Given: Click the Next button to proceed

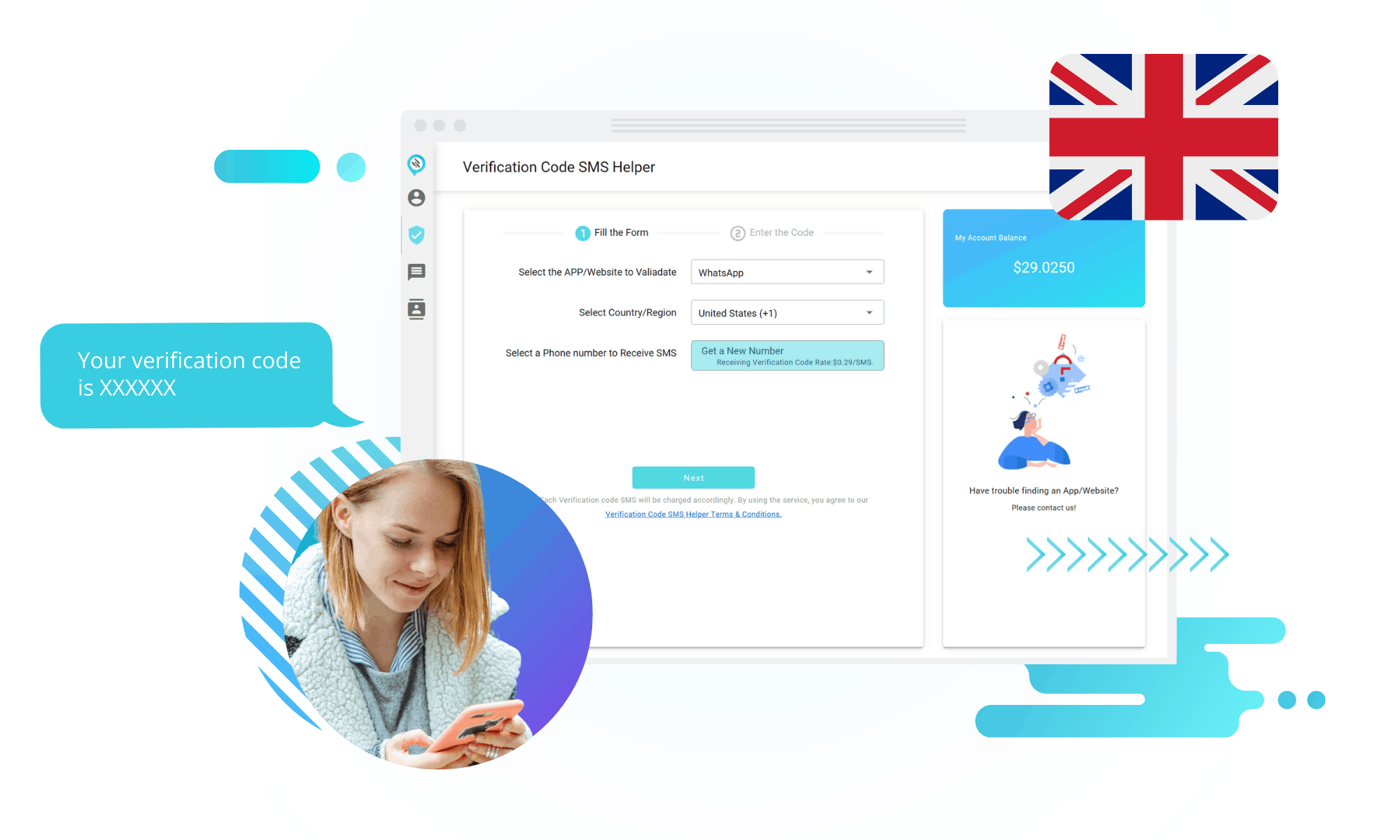Looking at the screenshot, I should pos(693,477).
